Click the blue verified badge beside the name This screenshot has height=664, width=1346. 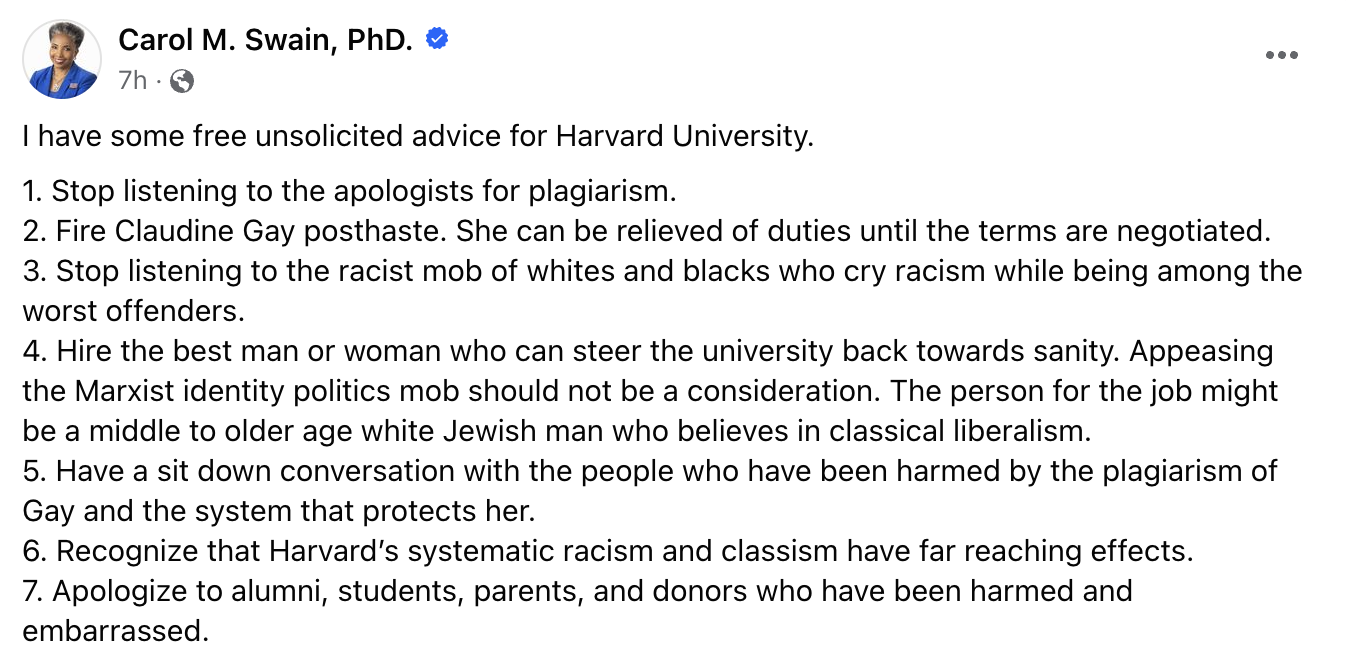pyautogui.click(x=437, y=39)
